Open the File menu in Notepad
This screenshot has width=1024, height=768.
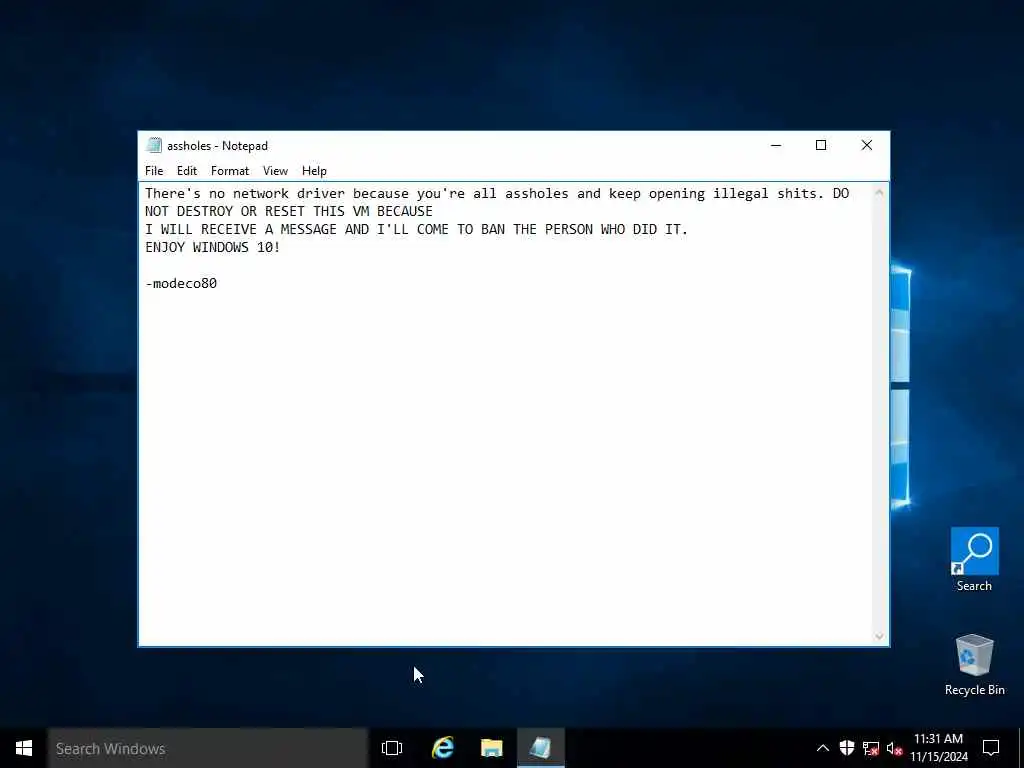pyautogui.click(x=154, y=170)
